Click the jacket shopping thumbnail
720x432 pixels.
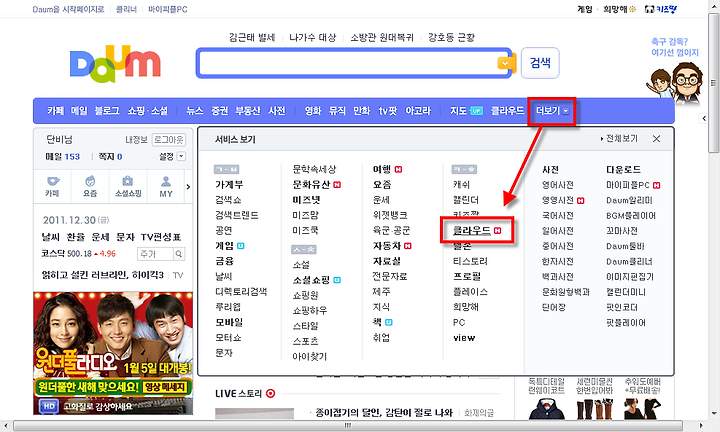pyautogui.click(x=546, y=409)
